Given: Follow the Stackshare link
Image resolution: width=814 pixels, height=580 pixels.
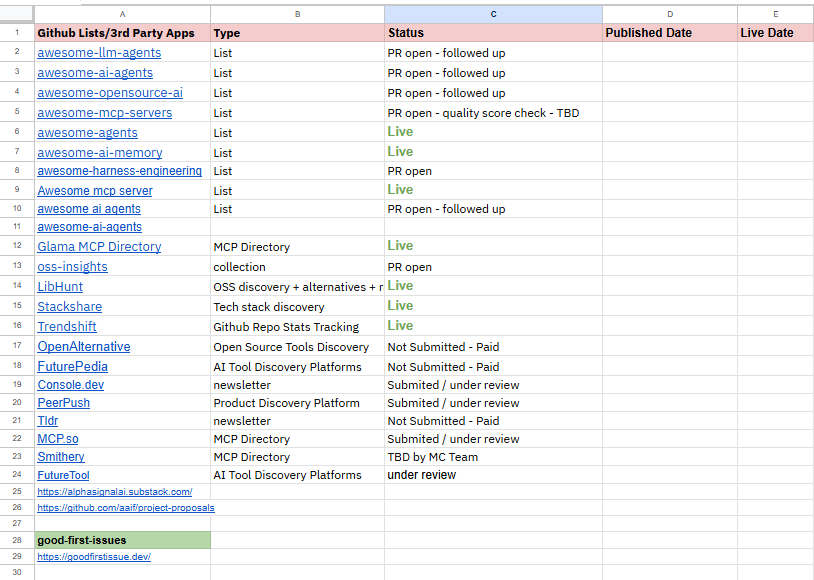Looking at the screenshot, I should click(x=70, y=306).
